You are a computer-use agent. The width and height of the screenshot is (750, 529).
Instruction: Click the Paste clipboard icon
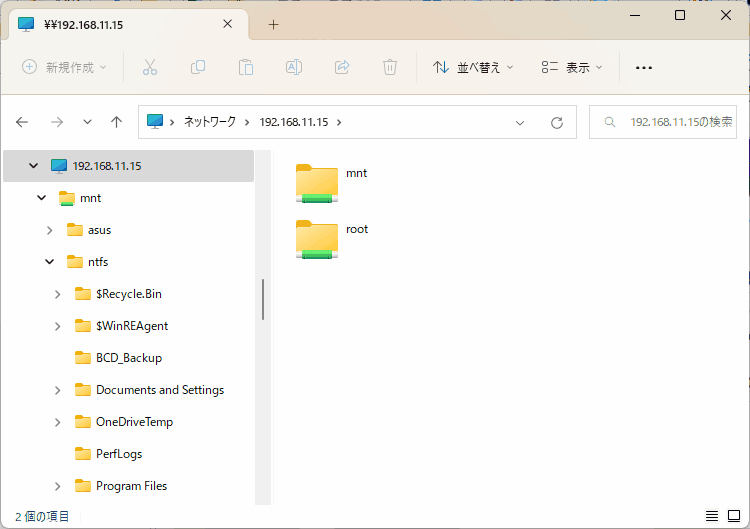pyautogui.click(x=246, y=67)
